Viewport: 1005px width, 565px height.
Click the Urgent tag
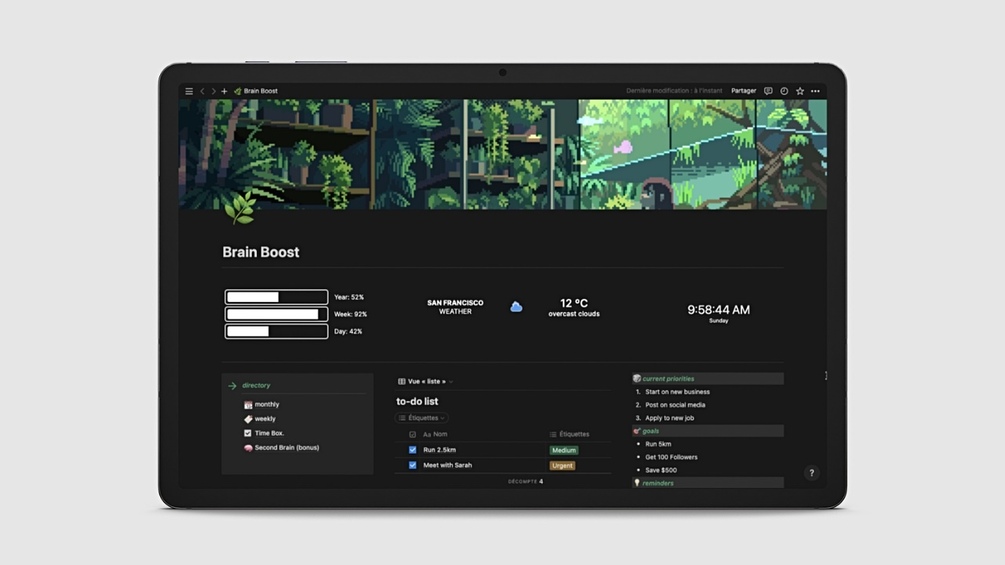click(x=562, y=466)
